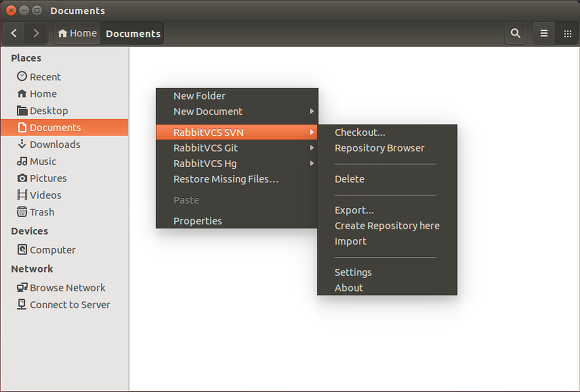
Task: Open Home in Places sidebar
Action: [65, 94]
